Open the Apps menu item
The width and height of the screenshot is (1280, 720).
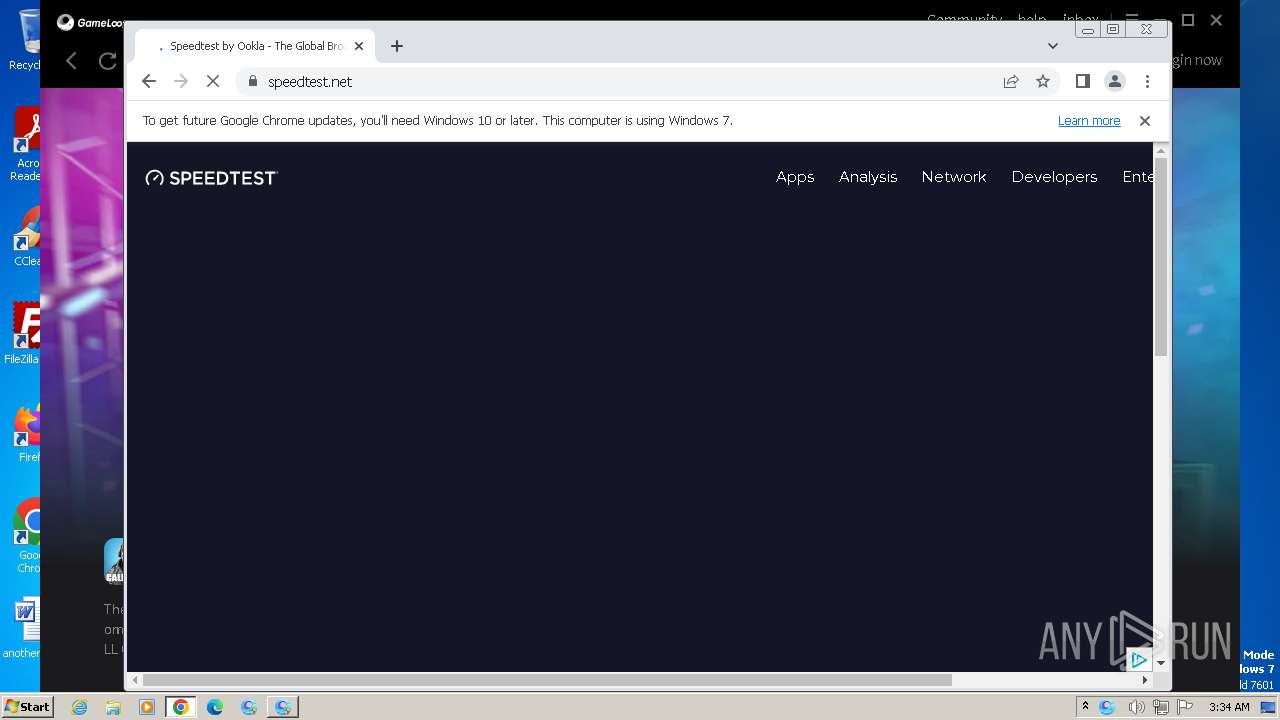coord(795,177)
